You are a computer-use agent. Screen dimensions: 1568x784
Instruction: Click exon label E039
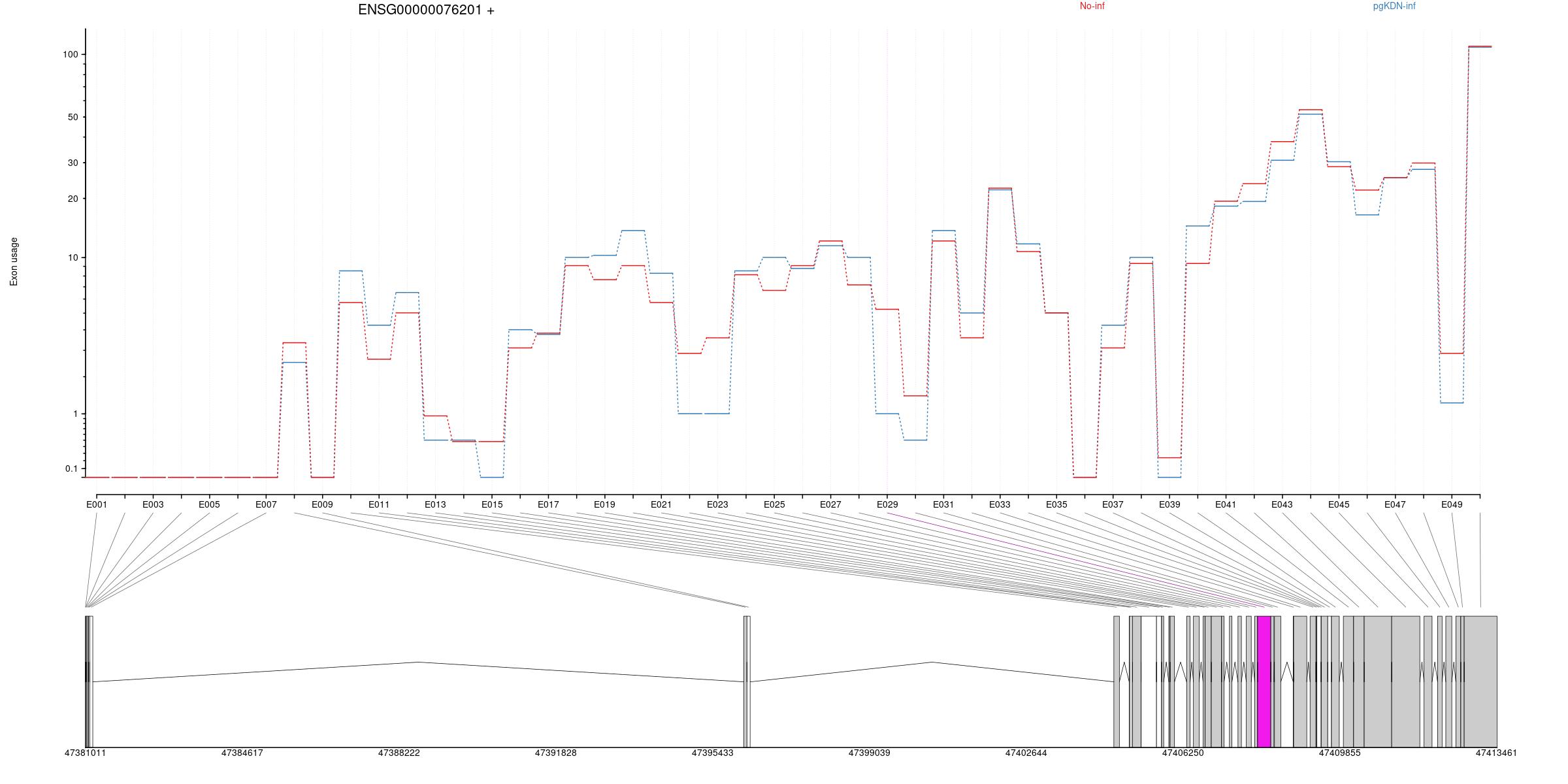(x=1169, y=504)
